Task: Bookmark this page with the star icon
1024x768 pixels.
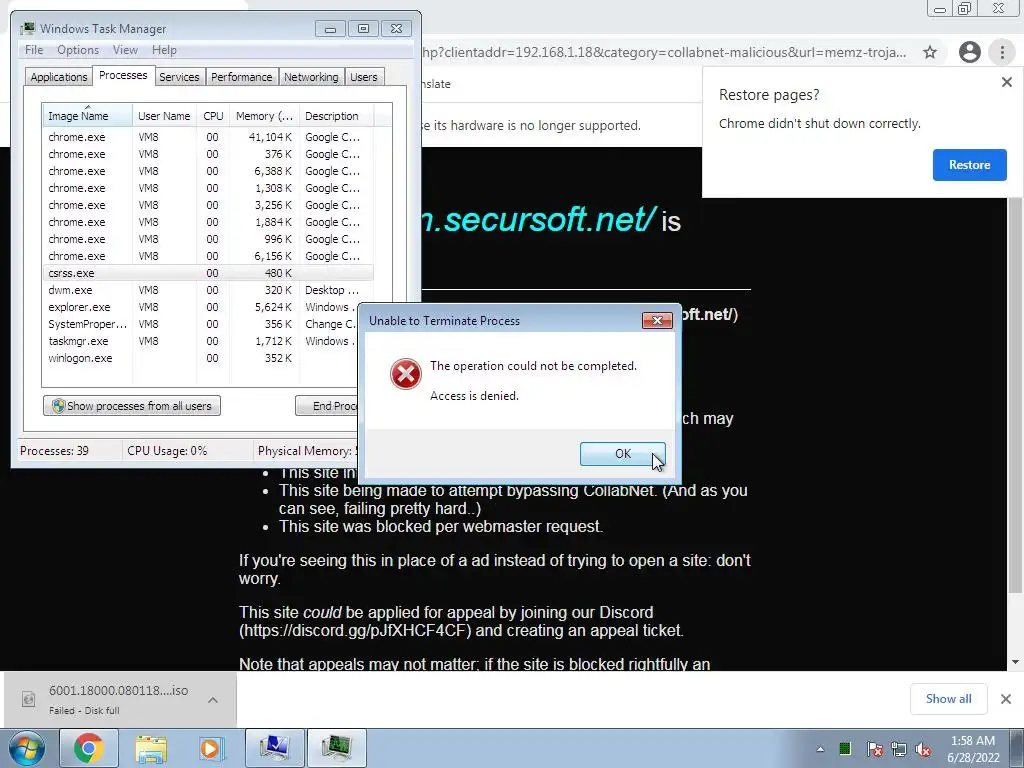Action: pos(930,52)
